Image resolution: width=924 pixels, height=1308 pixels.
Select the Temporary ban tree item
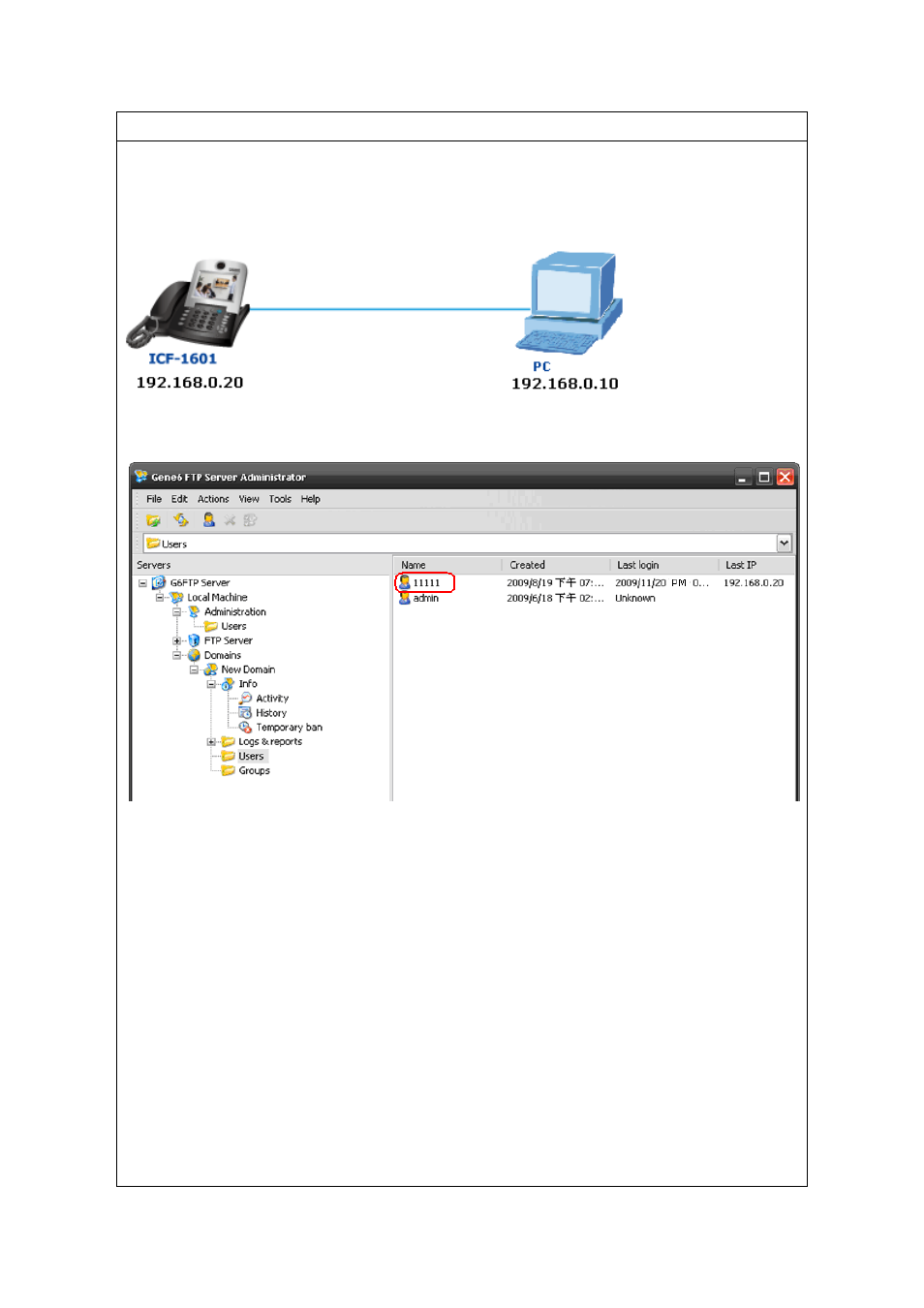point(289,728)
